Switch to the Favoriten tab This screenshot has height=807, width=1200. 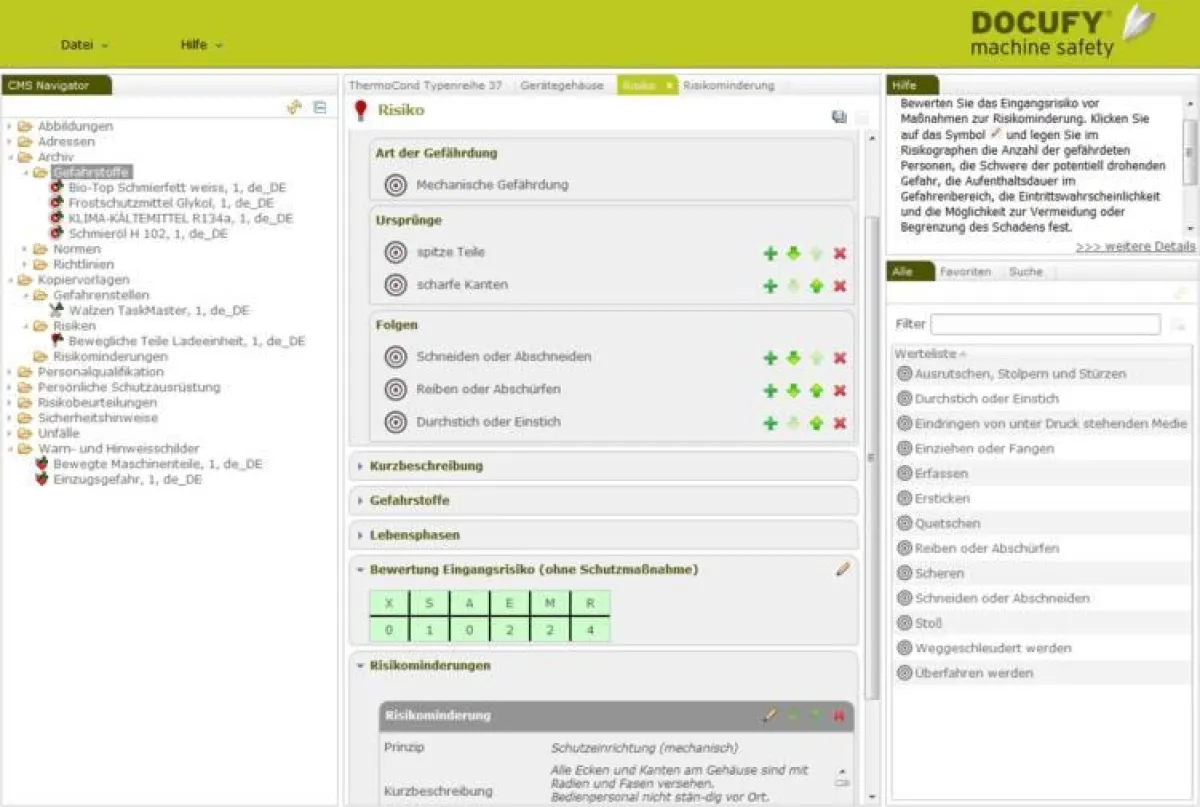click(967, 271)
